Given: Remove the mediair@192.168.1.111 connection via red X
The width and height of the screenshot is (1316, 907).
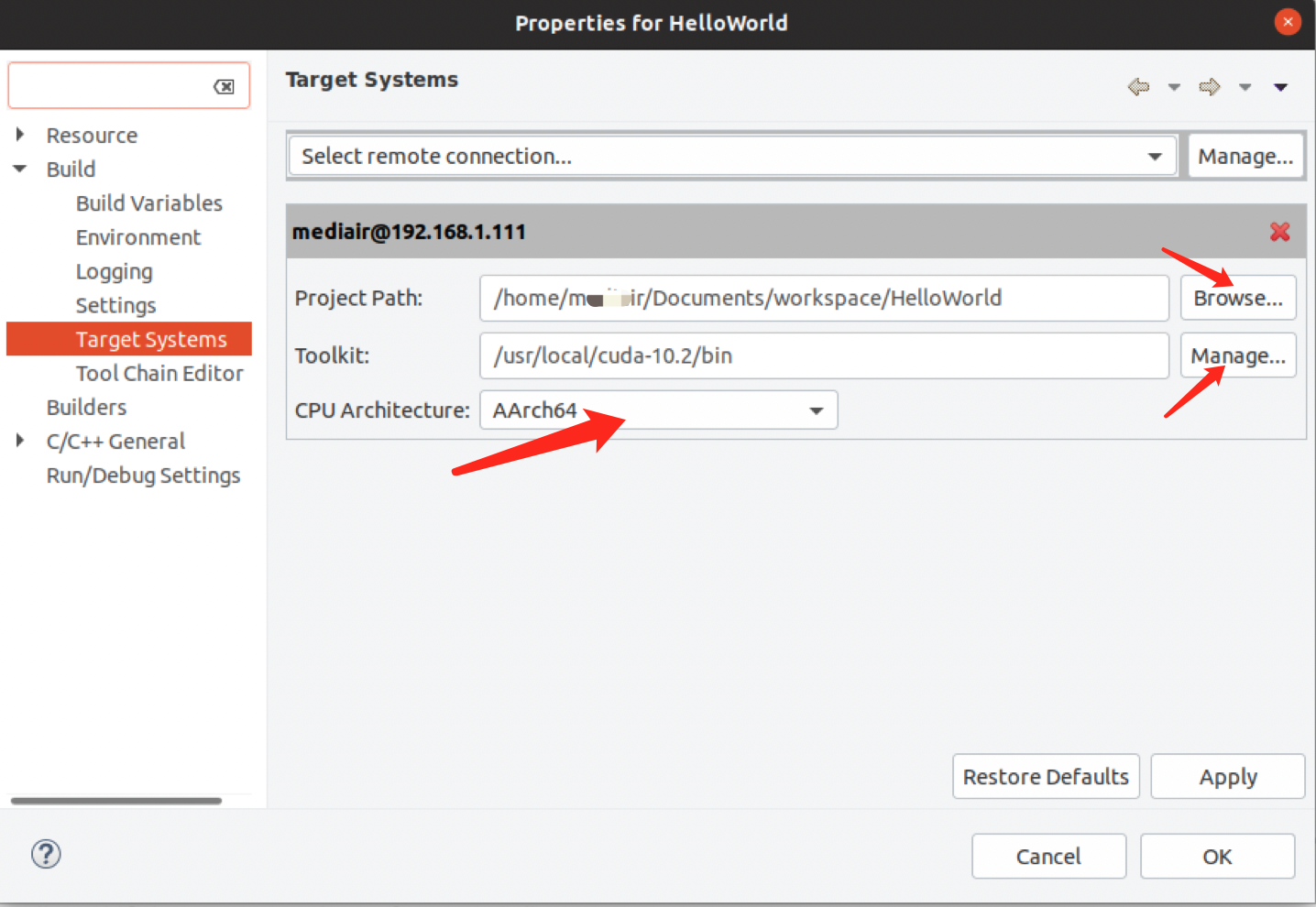Looking at the screenshot, I should click(x=1279, y=232).
